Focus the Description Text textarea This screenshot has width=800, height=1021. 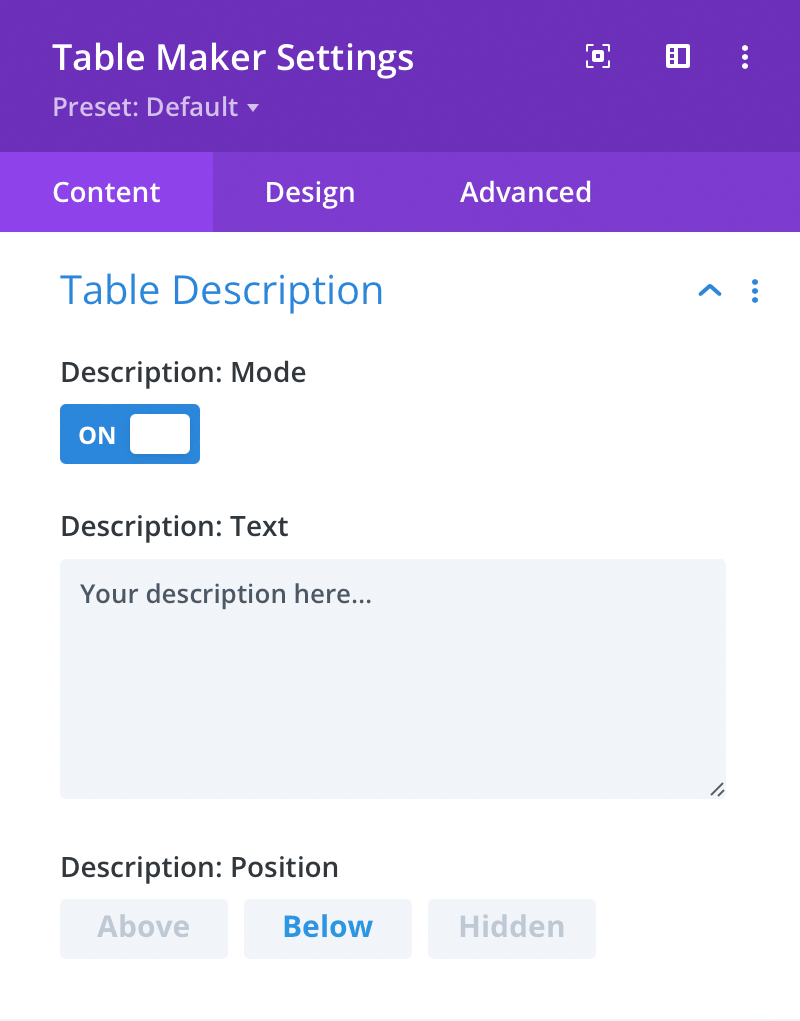393,678
